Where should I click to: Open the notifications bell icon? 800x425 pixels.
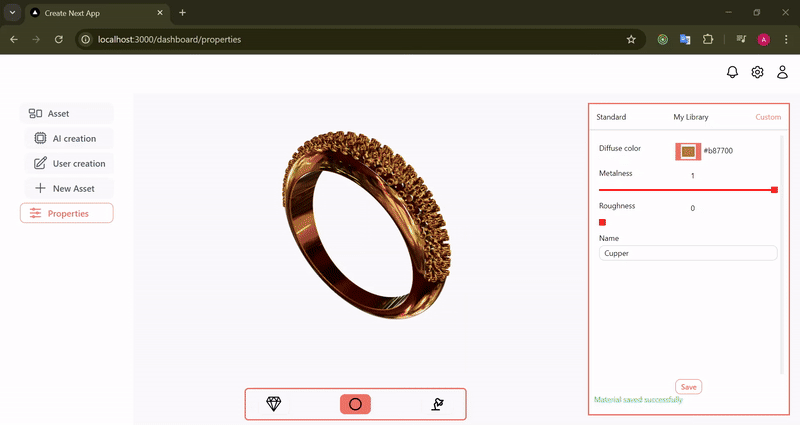pos(732,72)
